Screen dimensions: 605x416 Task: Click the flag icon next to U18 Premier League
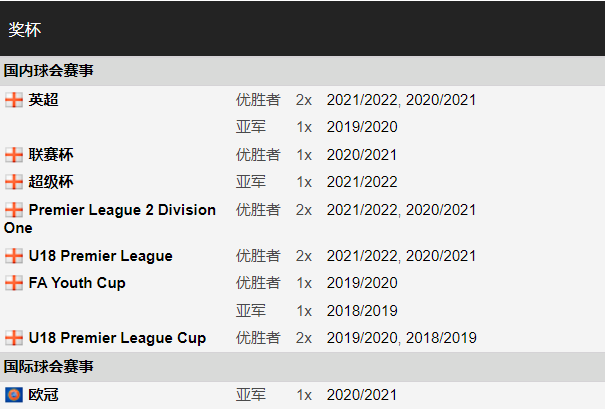tap(14, 256)
